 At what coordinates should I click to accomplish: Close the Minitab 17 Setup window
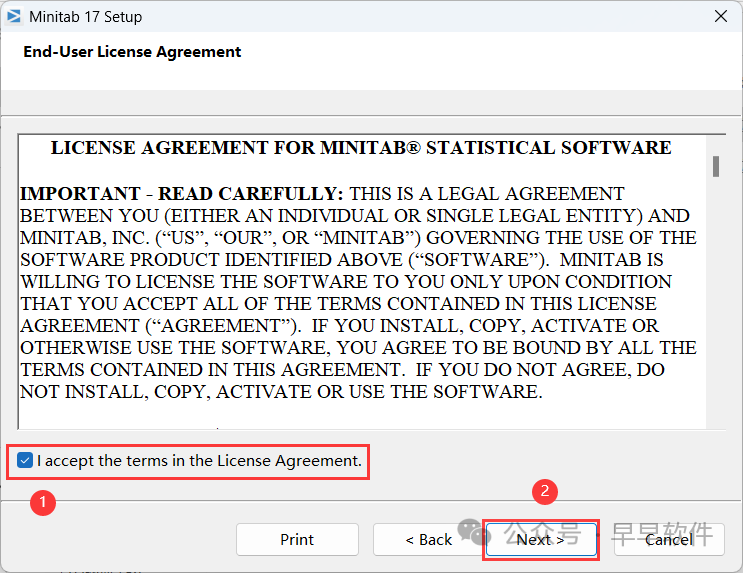pyautogui.click(x=720, y=16)
